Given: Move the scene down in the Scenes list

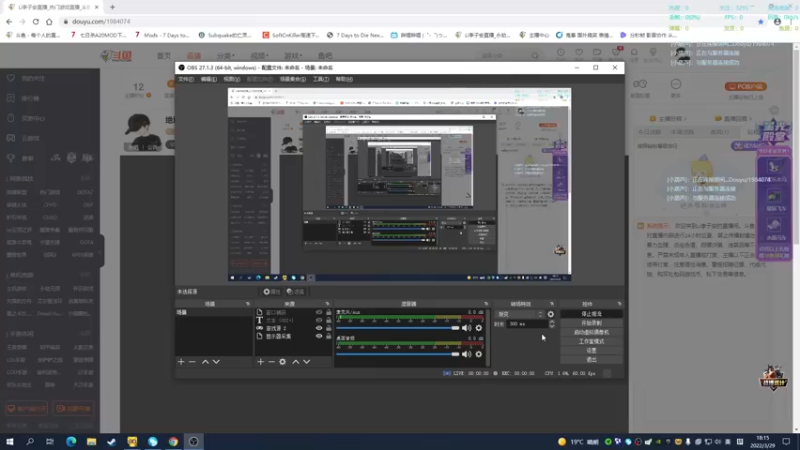Looking at the screenshot, I should click(x=216, y=362).
